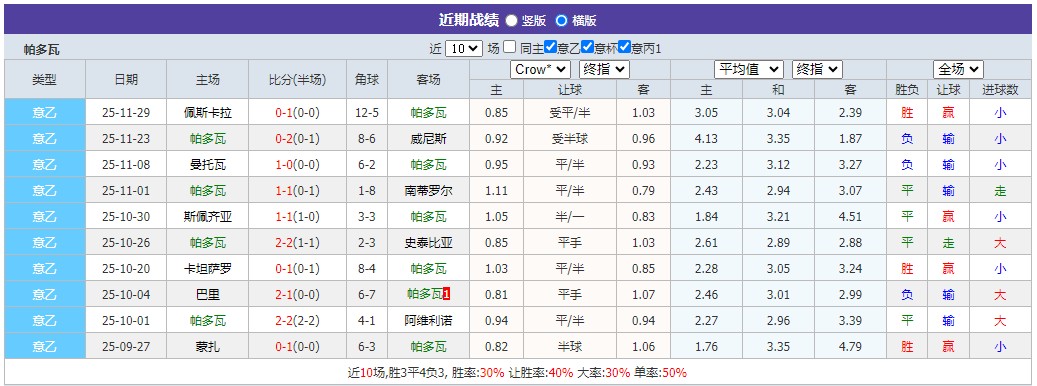Click handicap 半/一
The height and width of the screenshot is (386, 1037).
point(569,217)
